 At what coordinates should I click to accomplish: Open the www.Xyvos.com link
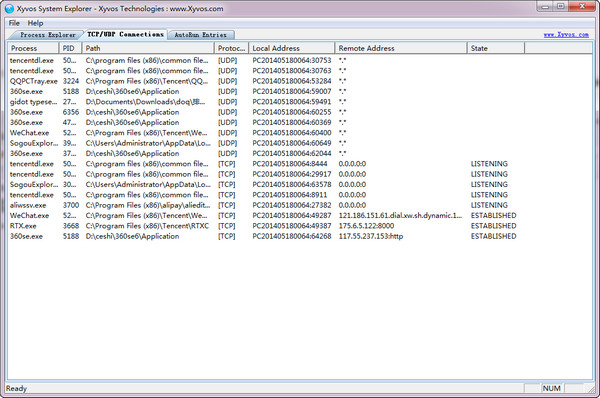(566, 34)
